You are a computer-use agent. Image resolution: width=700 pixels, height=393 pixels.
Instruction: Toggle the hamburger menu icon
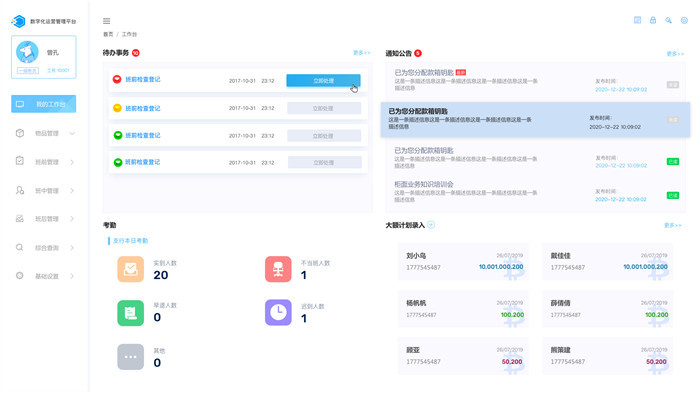(x=106, y=21)
